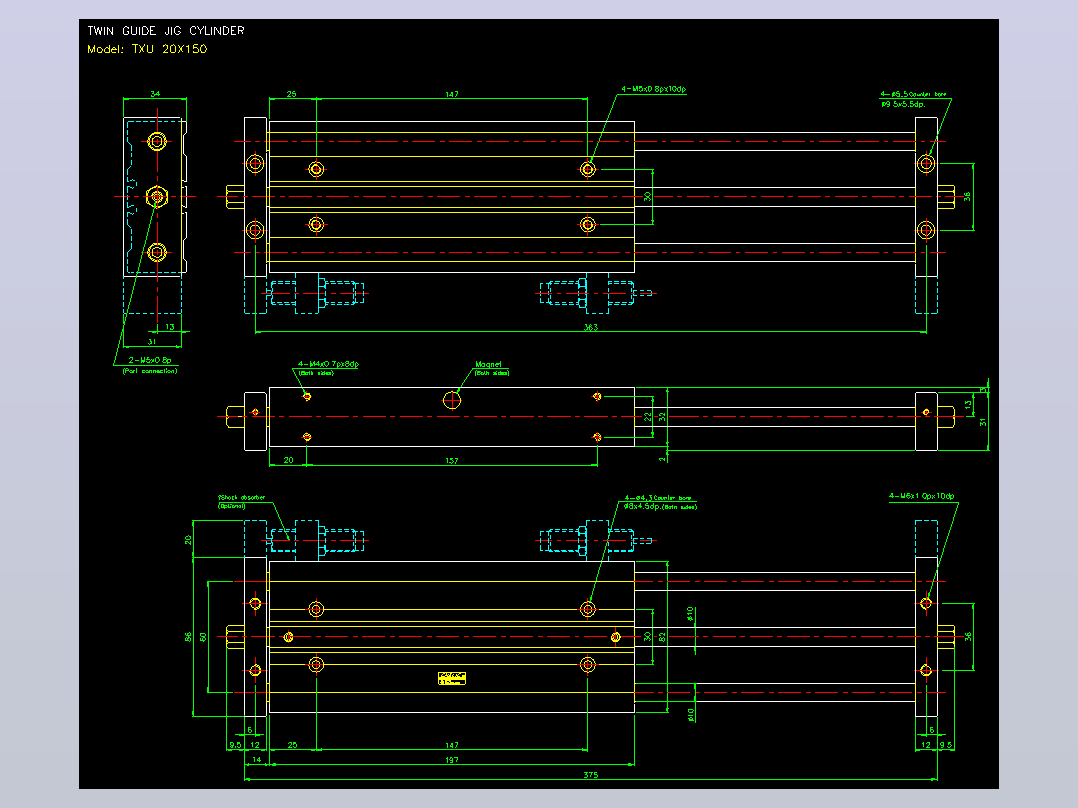This screenshot has width=1078, height=808.
Task: Click the '4-M6x1.0px10dp' thread callout
Action: (x=921, y=496)
